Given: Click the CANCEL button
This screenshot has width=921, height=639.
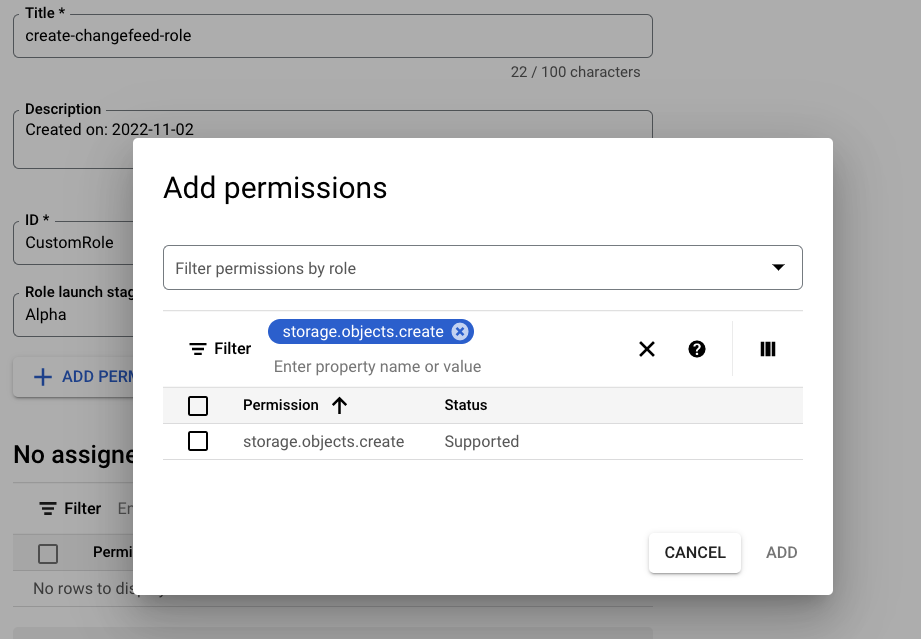Looking at the screenshot, I should [x=694, y=552].
